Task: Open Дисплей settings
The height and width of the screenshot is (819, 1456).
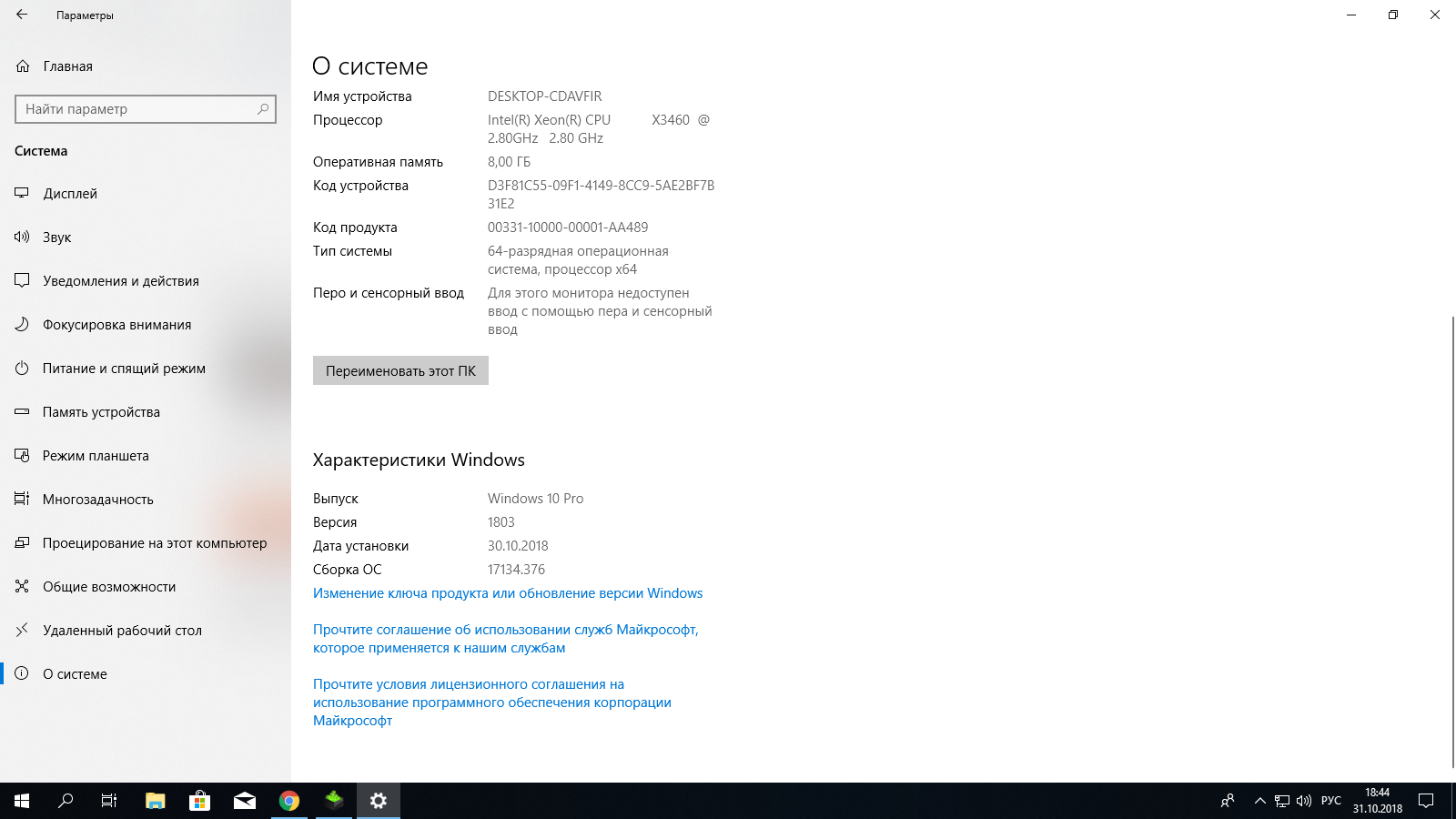Action: click(x=70, y=194)
